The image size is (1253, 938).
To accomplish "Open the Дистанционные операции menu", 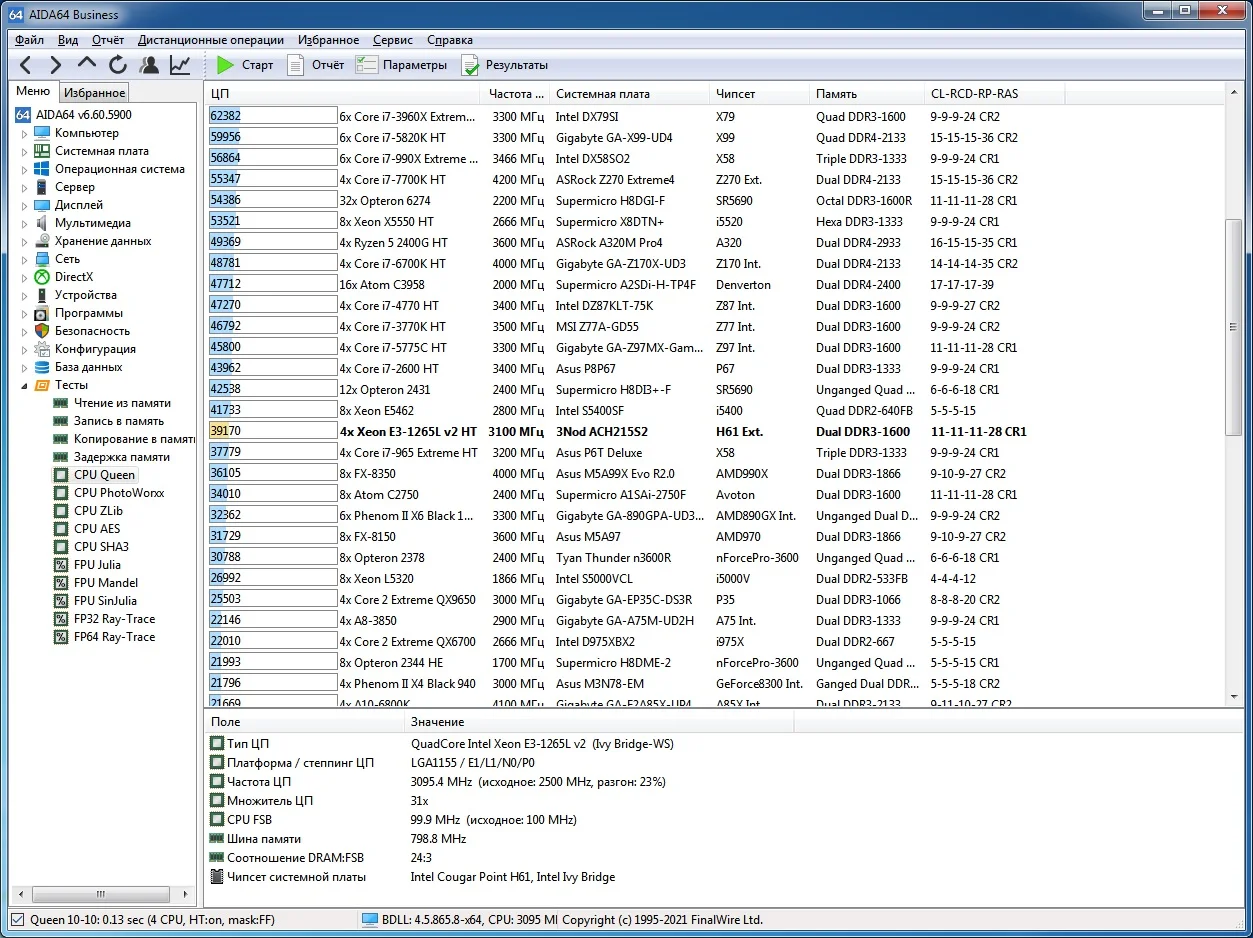I will coord(211,40).
